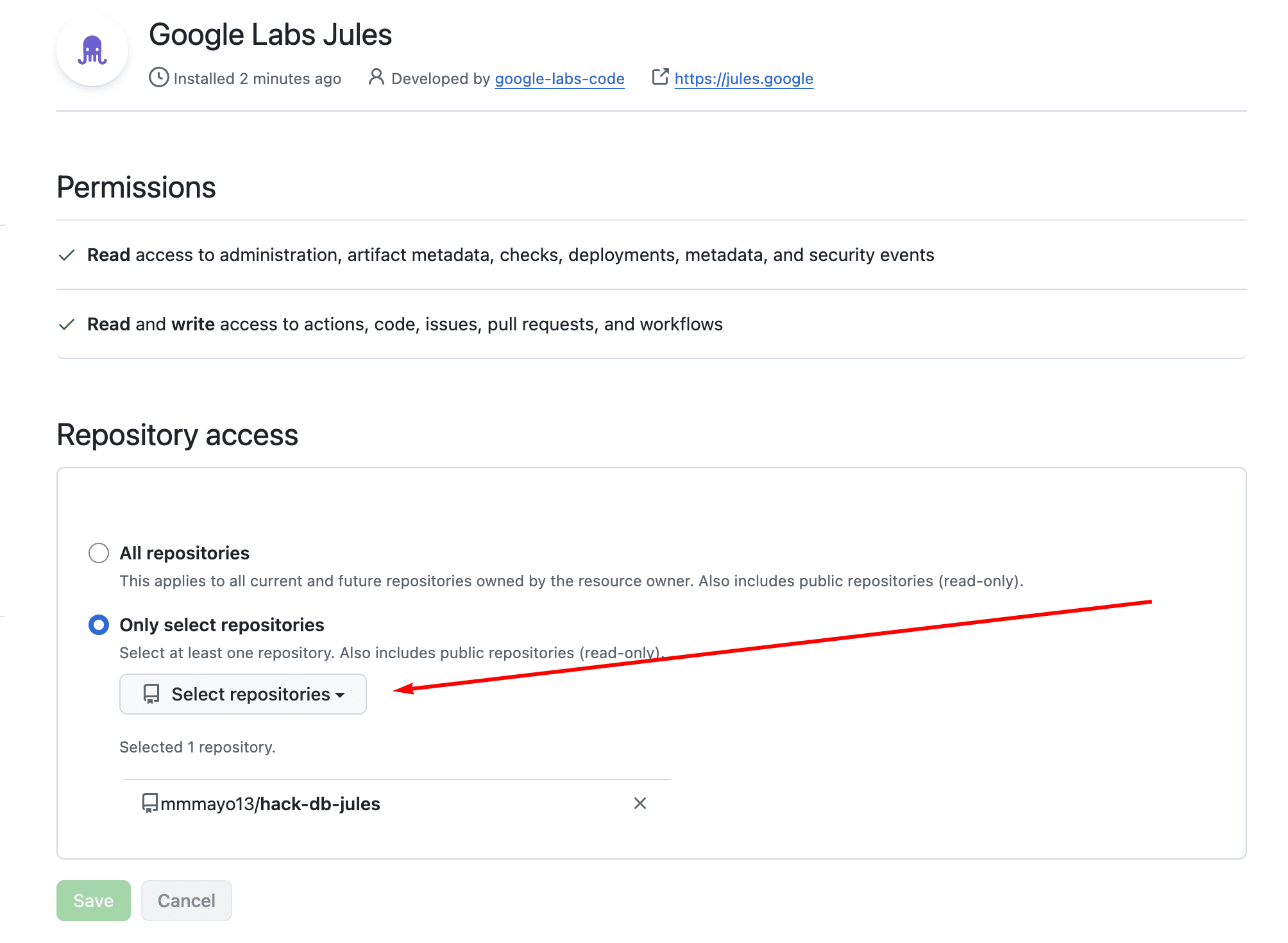The height and width of the screenshot is (943, 1288).
Task: Click the external link icon before jules.google
Action: (660, 77)
